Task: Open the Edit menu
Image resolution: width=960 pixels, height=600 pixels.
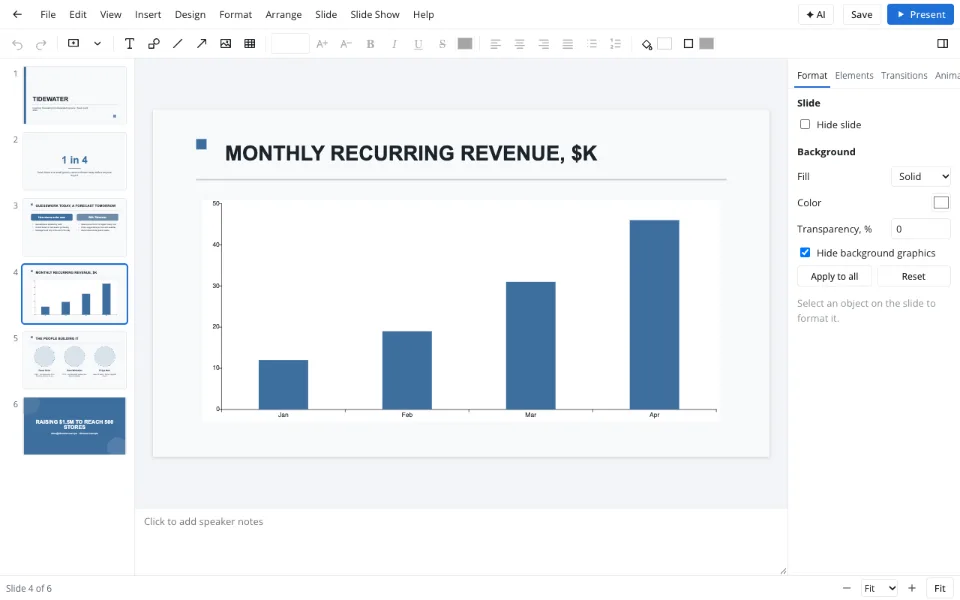Action: coord(78,14)
